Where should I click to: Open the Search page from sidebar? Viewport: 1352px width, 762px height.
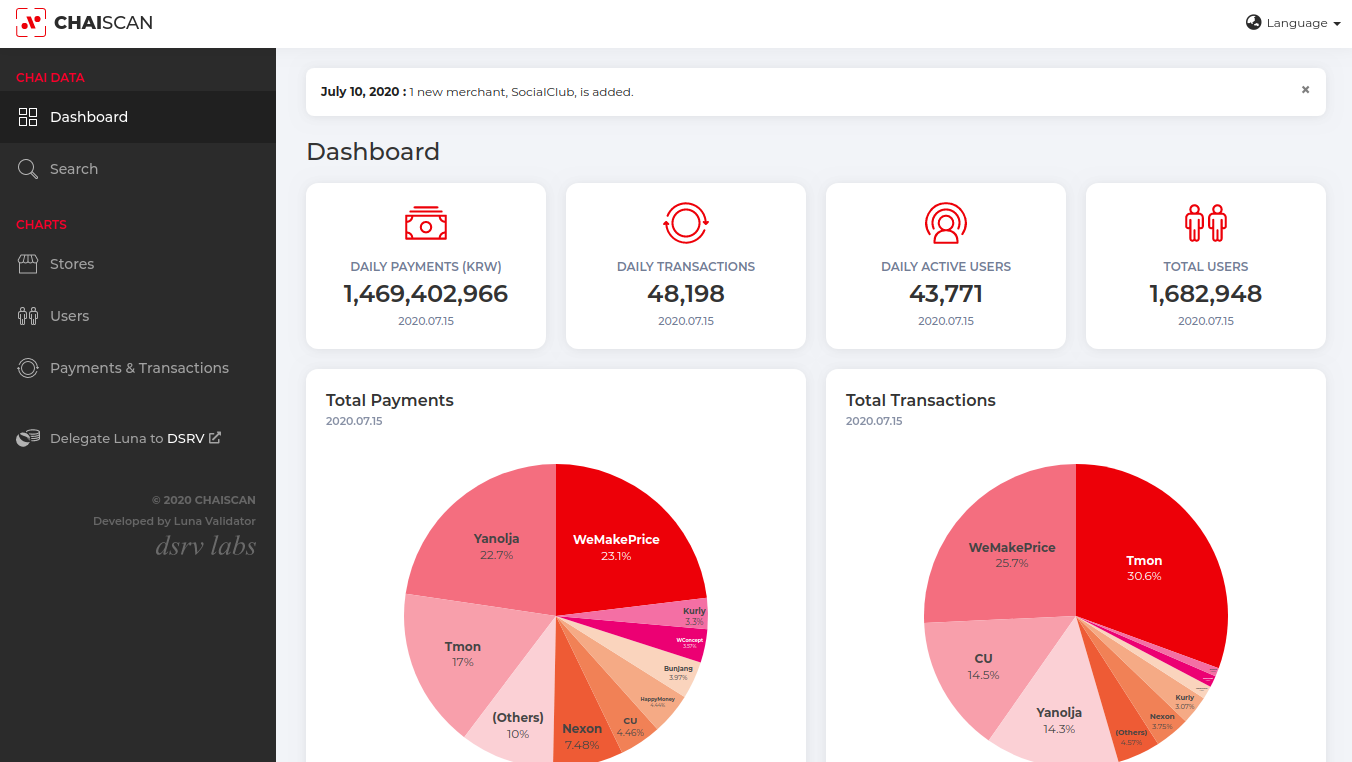(74, 169)
